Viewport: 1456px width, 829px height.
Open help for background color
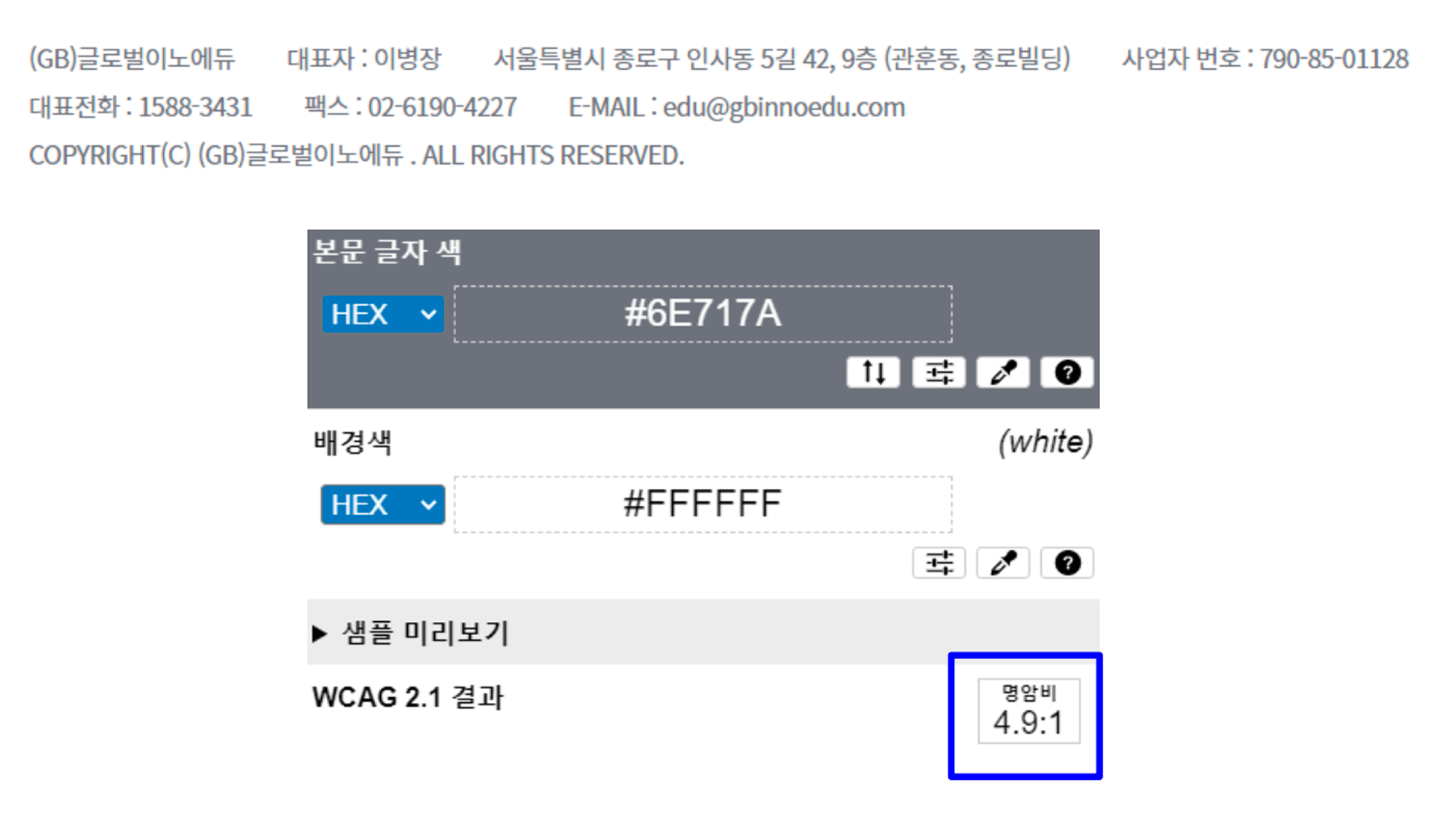pyautogui.click(x=1067, y=563)
